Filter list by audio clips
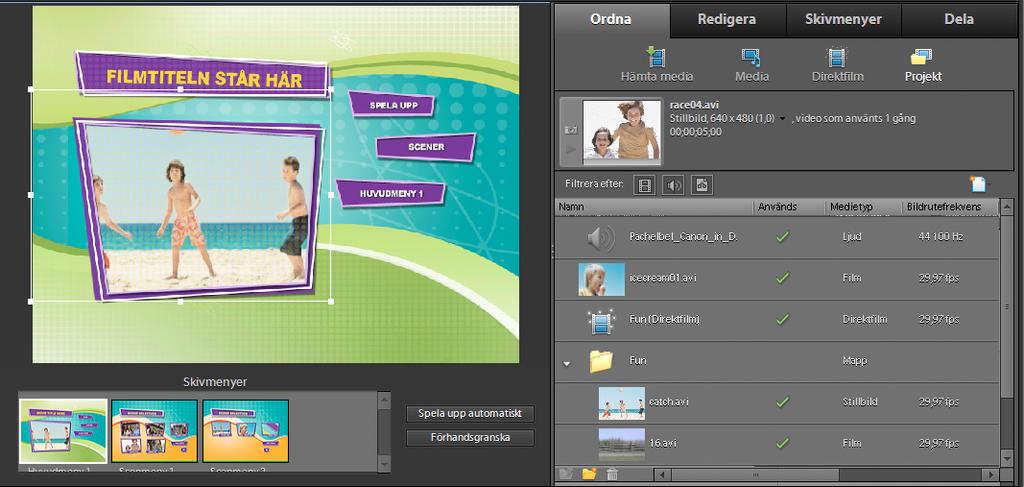This screenshot has height=487, width=1024. click(x=673, y=186)
